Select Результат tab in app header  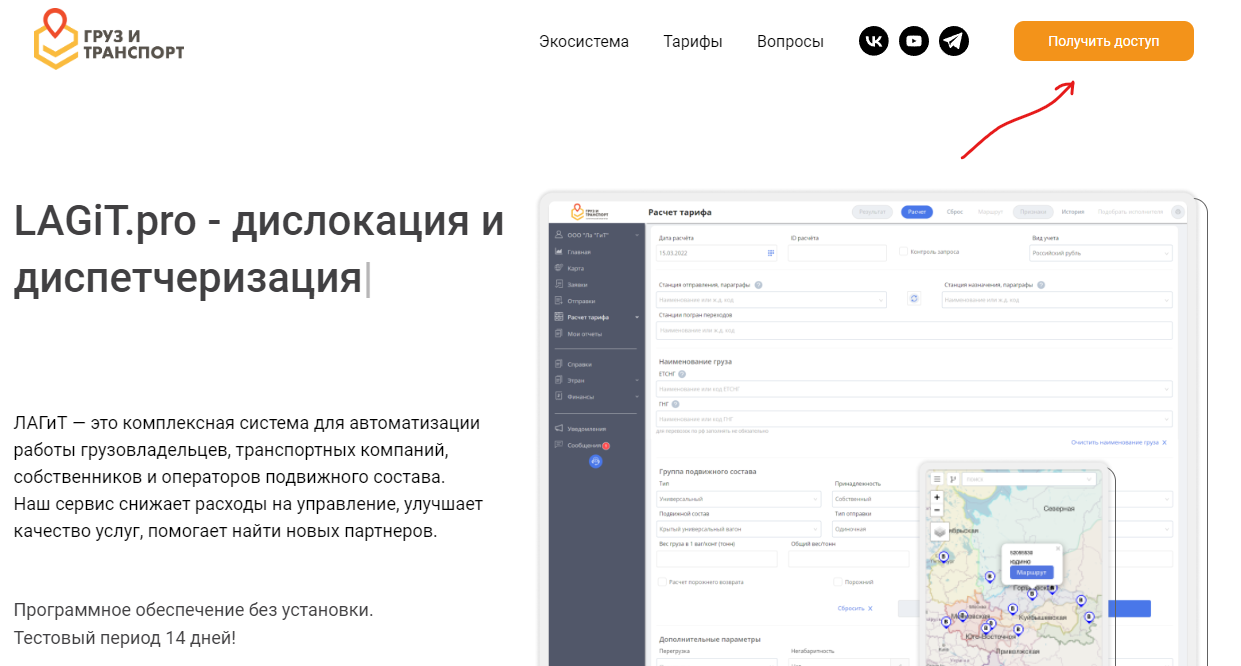(873, 212)
